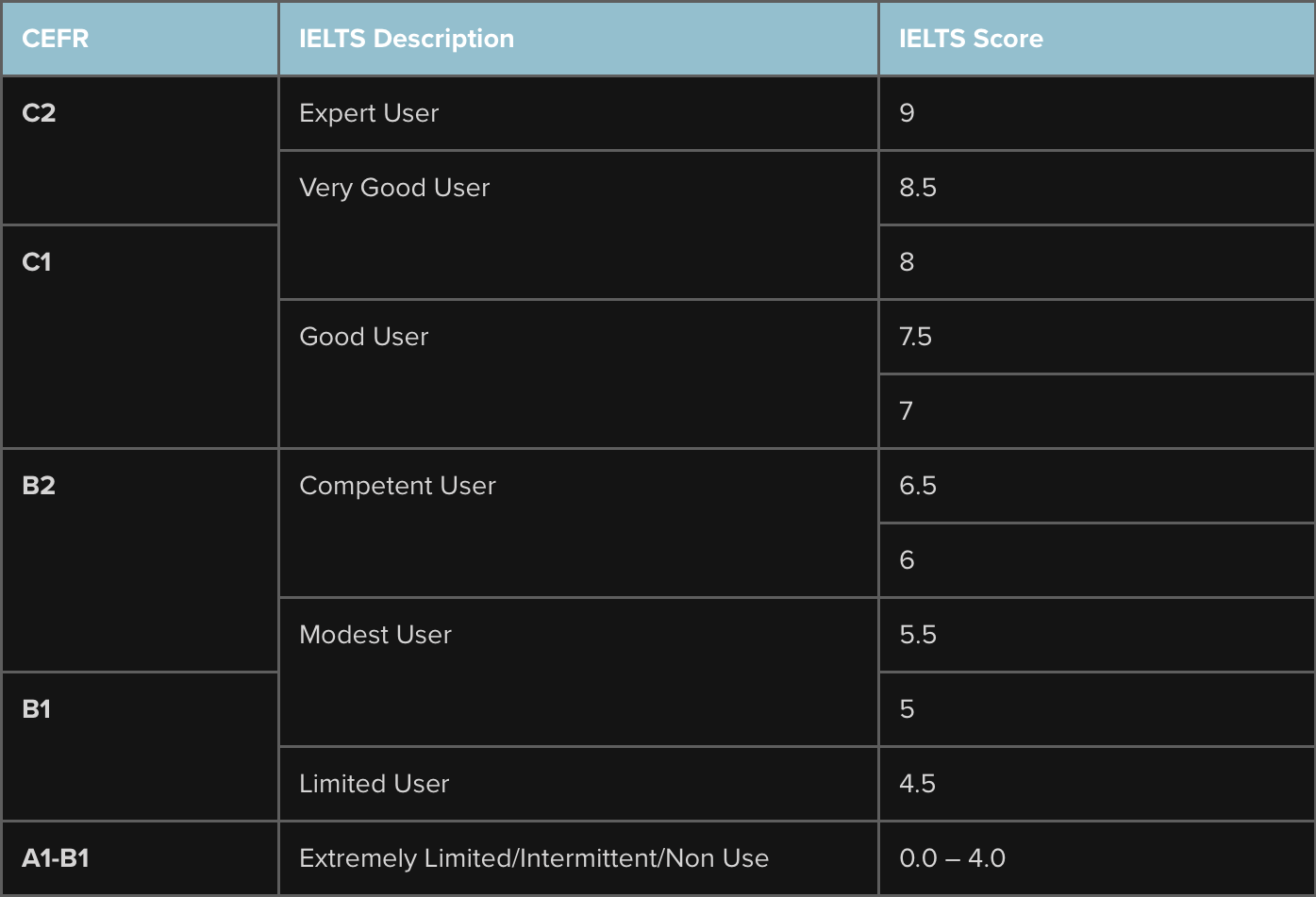Image resolution: width=1316 pixels, height=897 pixels.
Task: Click the B1 level cell
Action: (x=140, y=746)
